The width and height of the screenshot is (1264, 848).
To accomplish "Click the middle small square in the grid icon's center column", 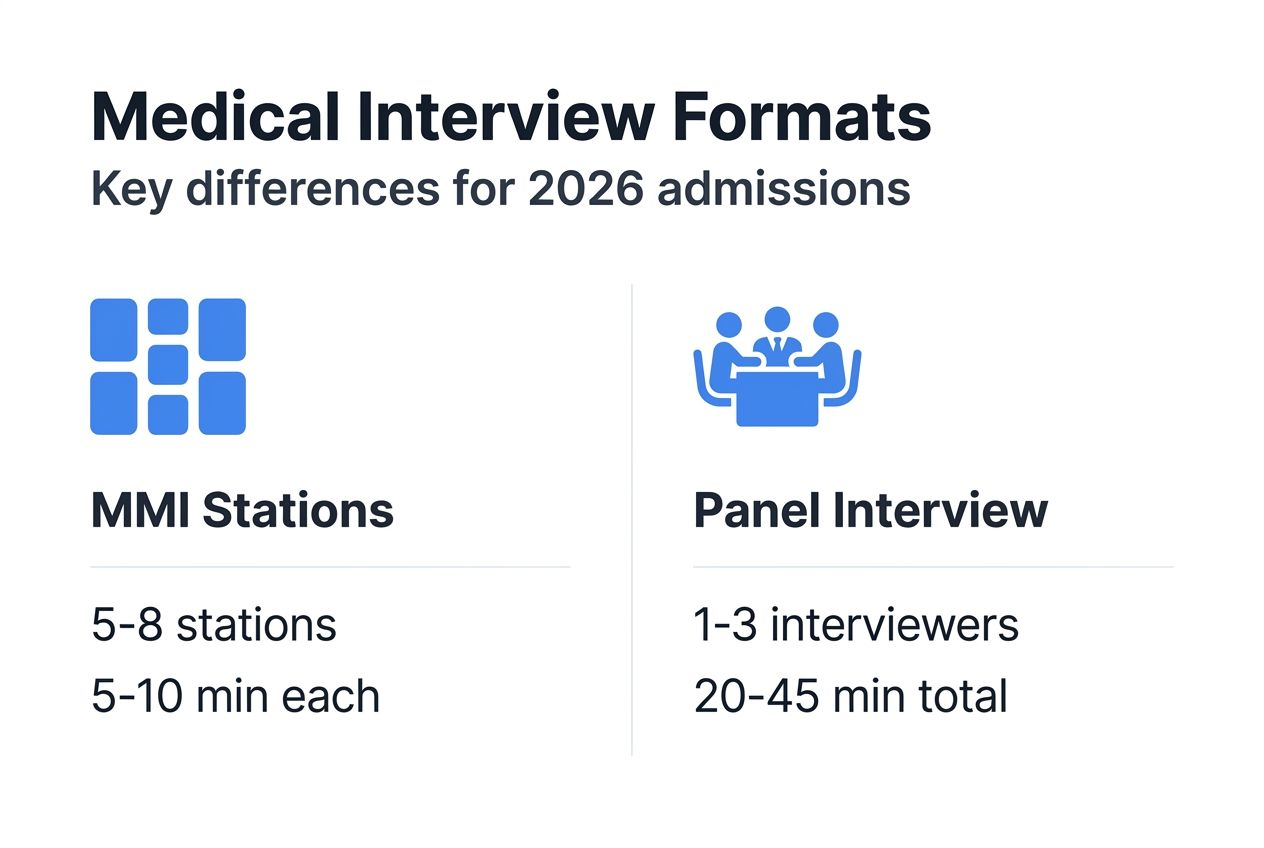I will pyautogui.click(x=168, y=366).
